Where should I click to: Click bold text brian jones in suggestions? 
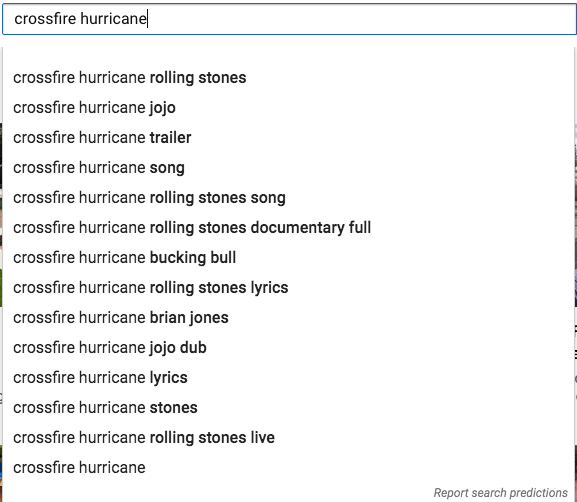tap(189, 318)
